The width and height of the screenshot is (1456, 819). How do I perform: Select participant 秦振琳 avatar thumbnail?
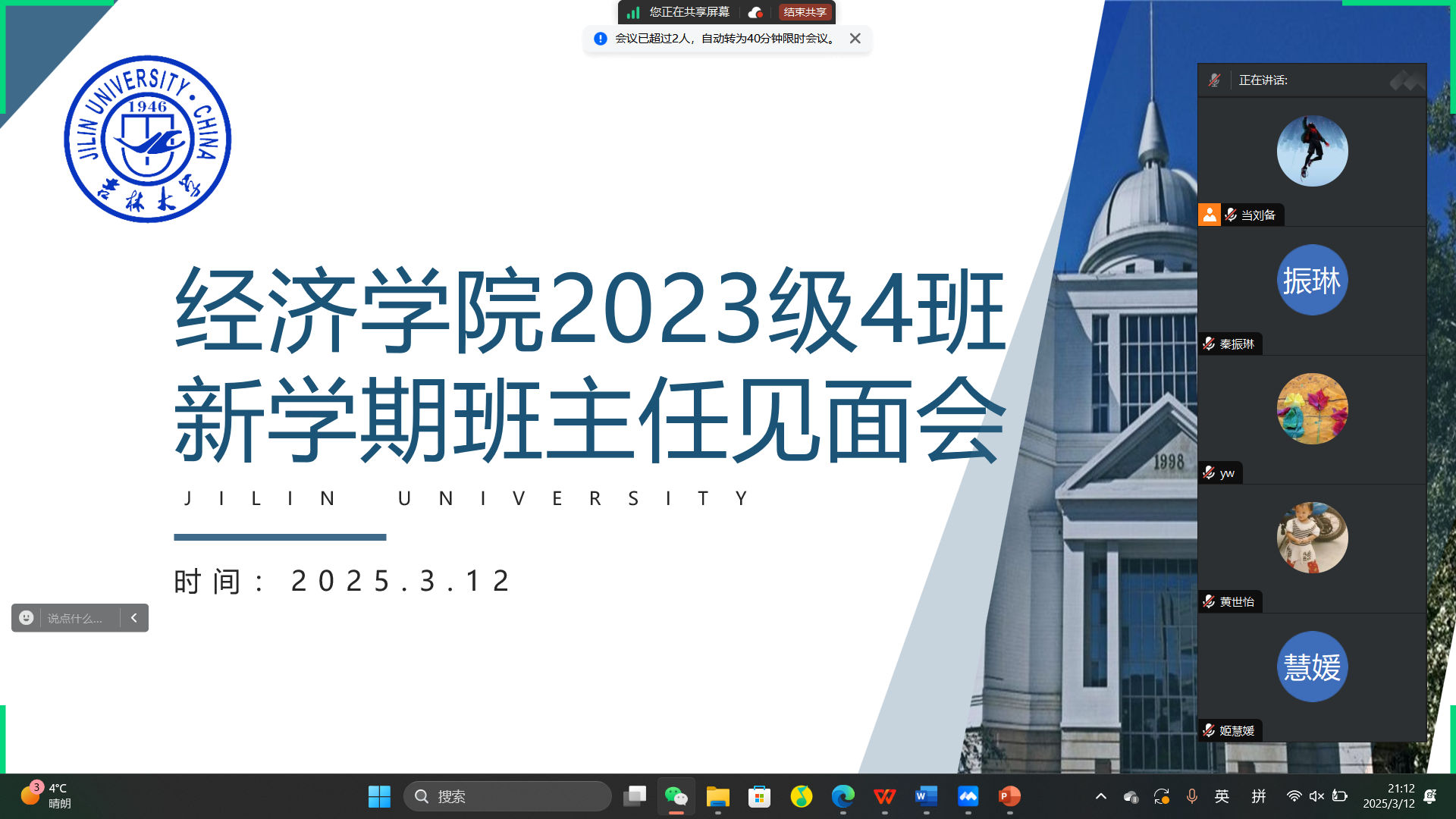tap(1312, 281)
